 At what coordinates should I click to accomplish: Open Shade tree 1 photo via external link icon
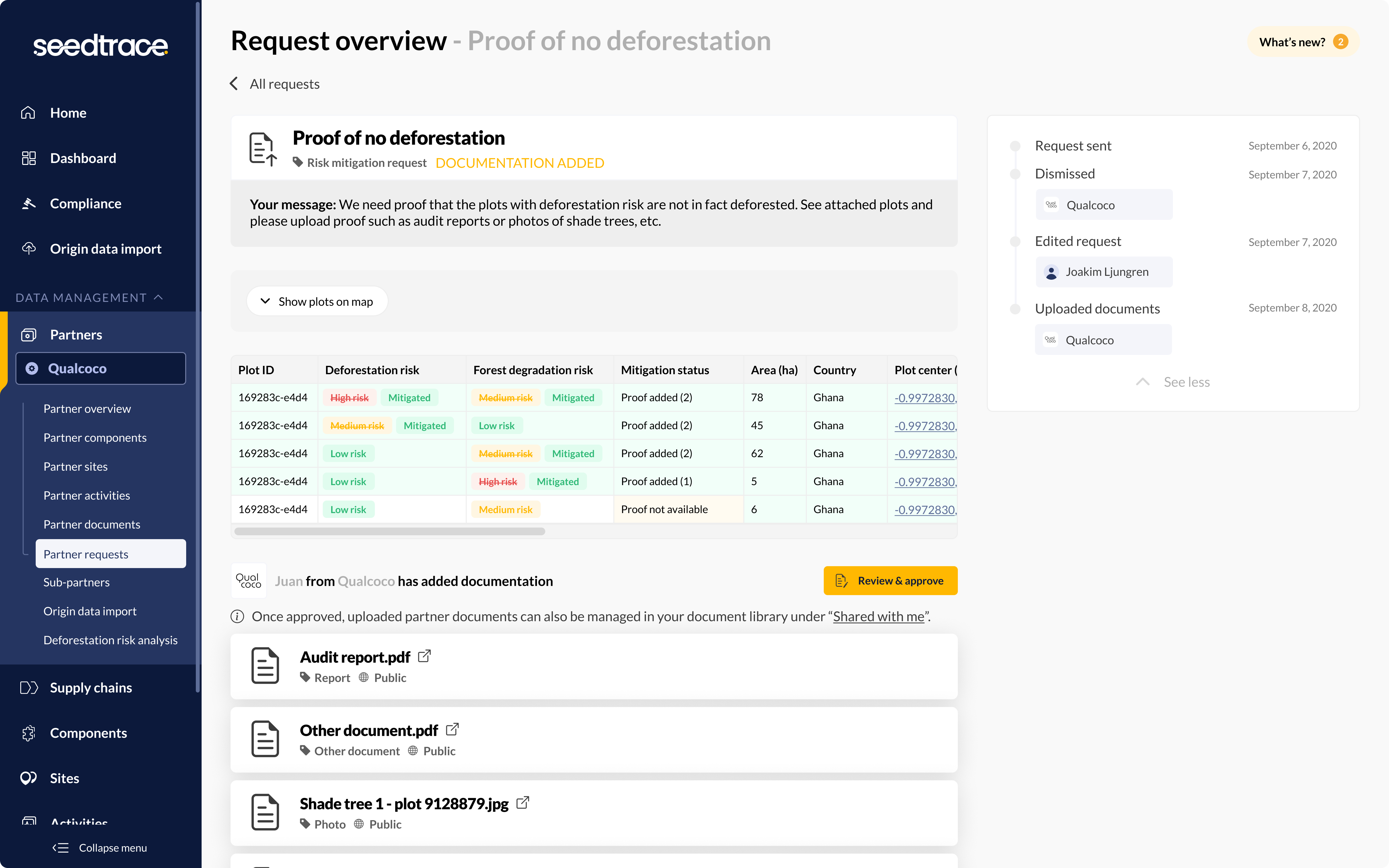[523, 802]
